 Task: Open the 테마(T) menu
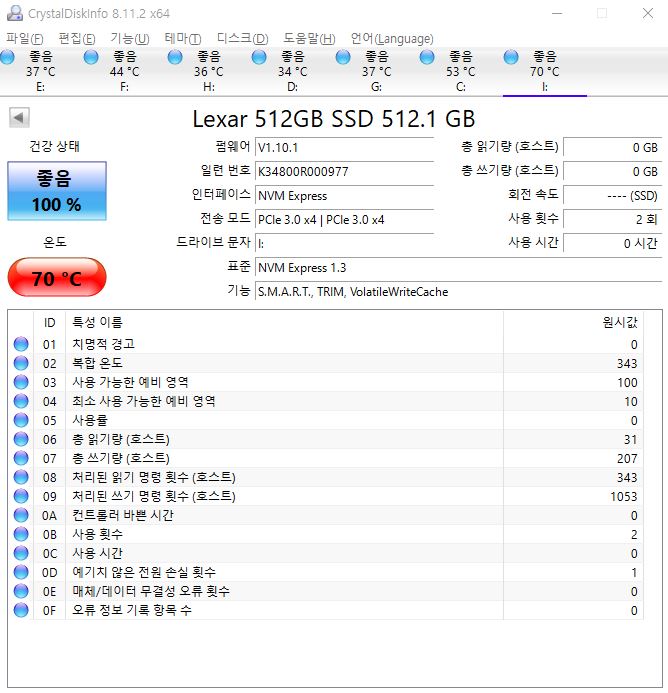183,39
